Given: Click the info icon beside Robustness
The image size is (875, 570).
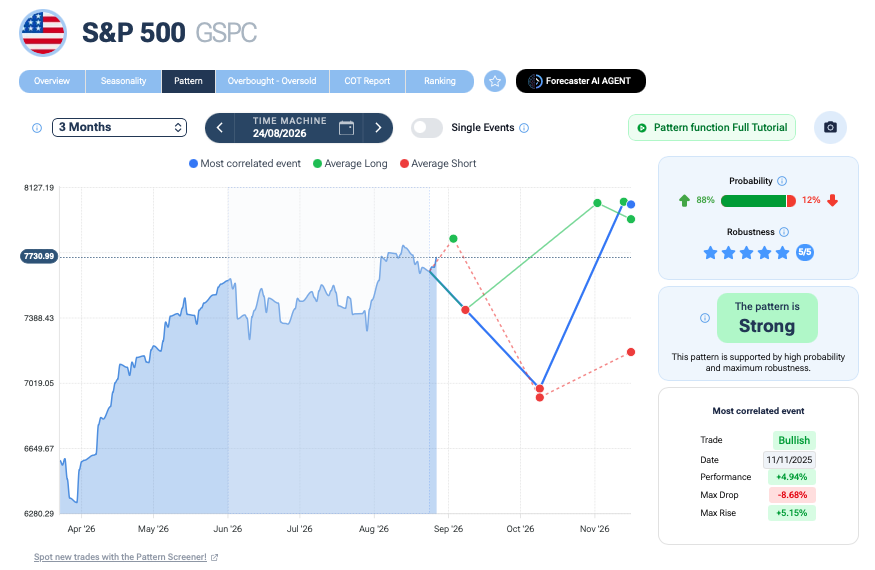Looking at the screenshot, I should pyautogui.click(x=783, y=232).
